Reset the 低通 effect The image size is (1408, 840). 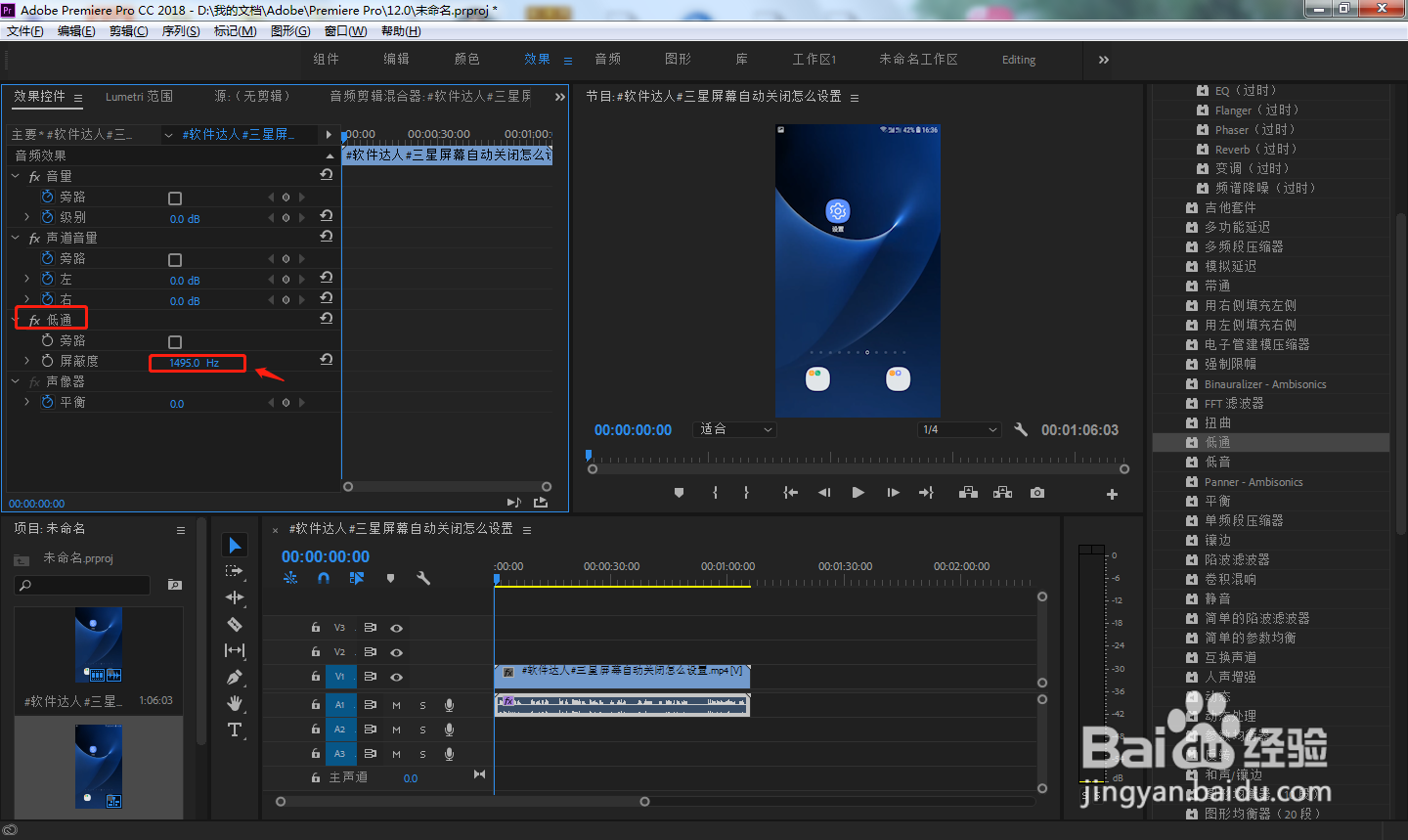327,319
